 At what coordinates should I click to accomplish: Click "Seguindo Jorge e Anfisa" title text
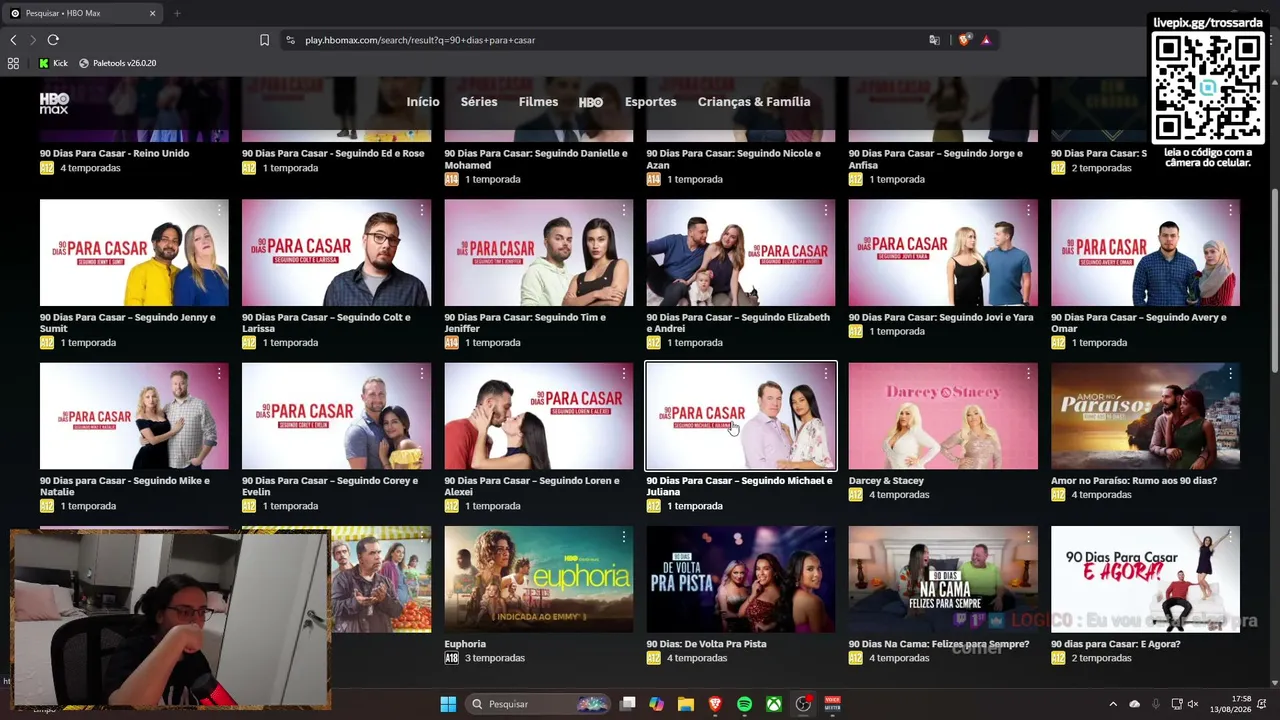pos(936,159)
